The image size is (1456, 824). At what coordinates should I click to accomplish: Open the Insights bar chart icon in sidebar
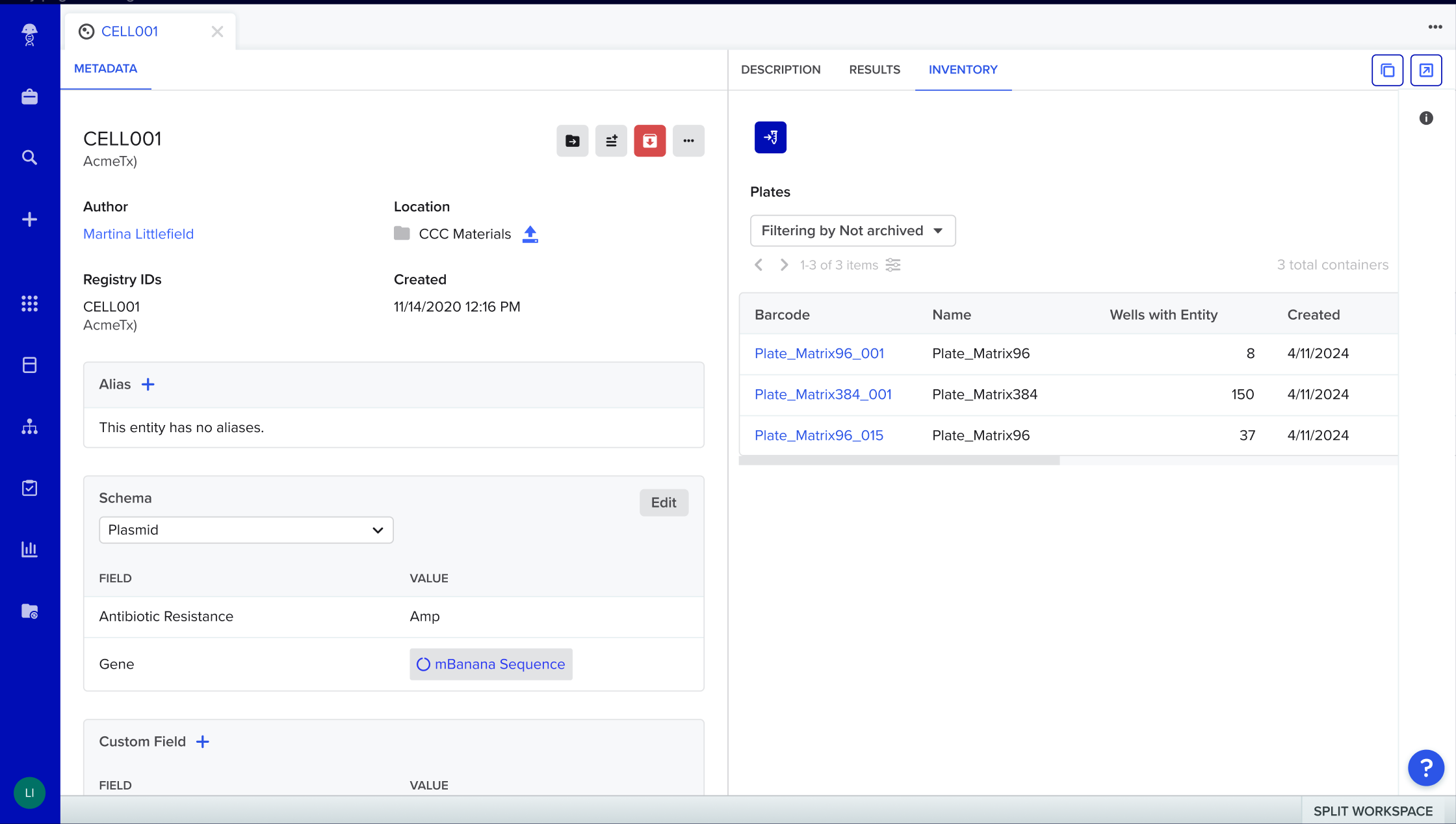(29, 550)
